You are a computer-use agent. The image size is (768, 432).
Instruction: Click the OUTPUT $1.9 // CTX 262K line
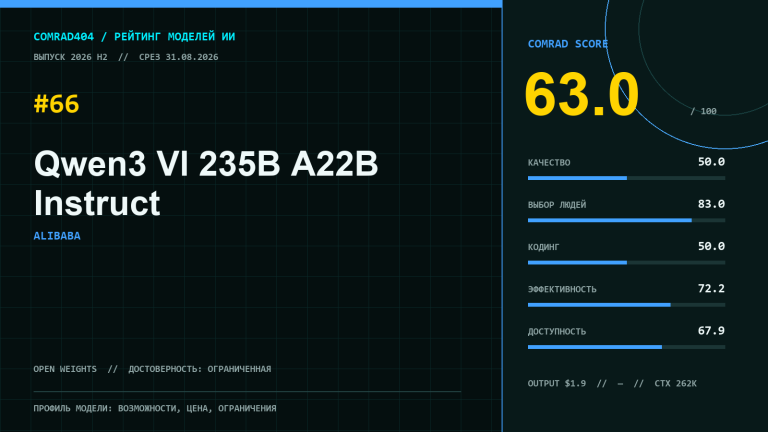pos(612,383)
